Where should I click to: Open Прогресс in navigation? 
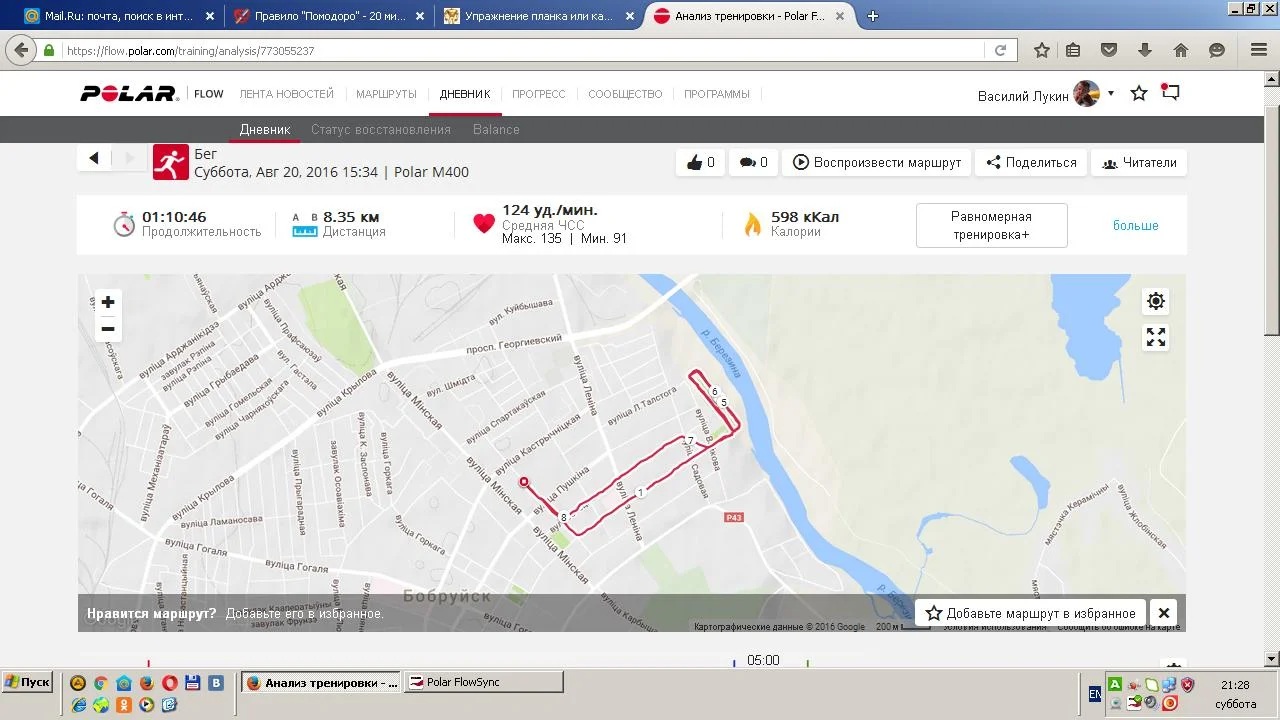click(x=539, y=94)
